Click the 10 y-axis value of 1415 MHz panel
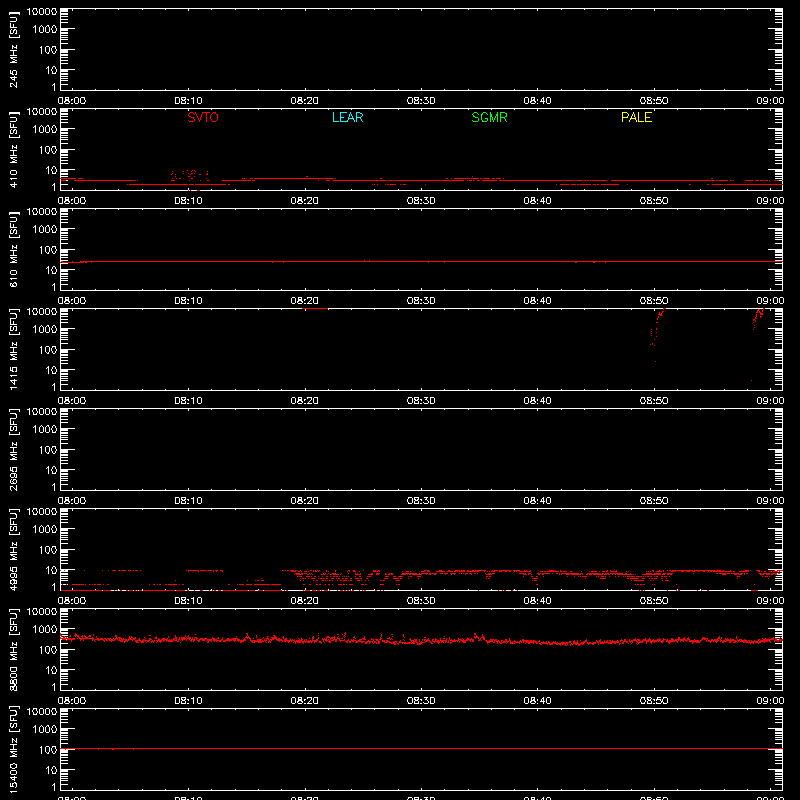 [x=51, y=370]
